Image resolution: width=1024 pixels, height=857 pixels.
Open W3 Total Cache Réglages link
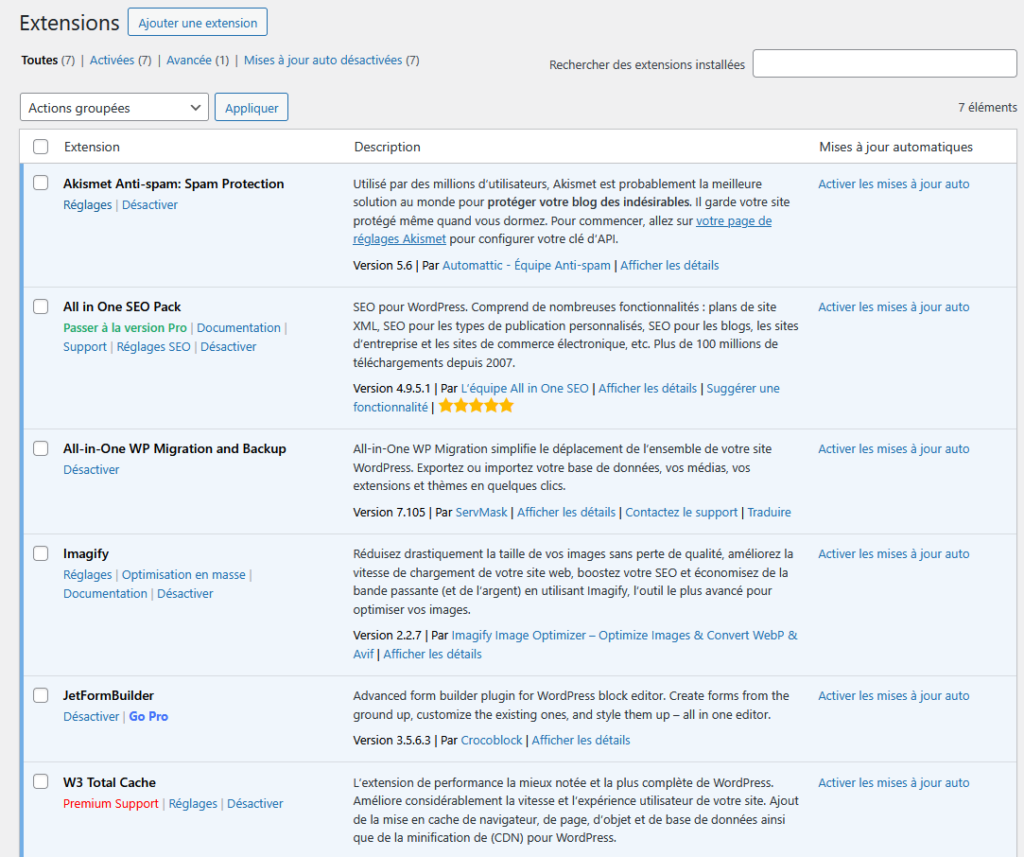click(193, 803)
